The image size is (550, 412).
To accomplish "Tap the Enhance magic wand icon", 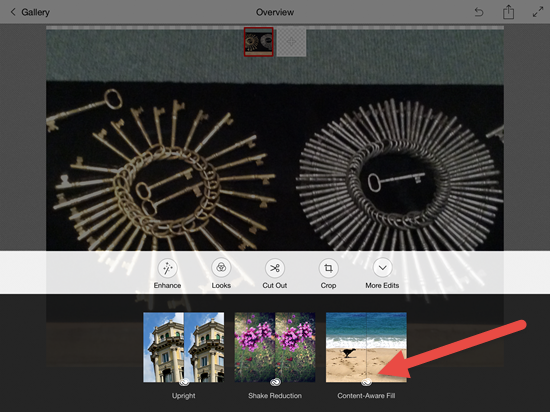I will click(x=167, y=268).
